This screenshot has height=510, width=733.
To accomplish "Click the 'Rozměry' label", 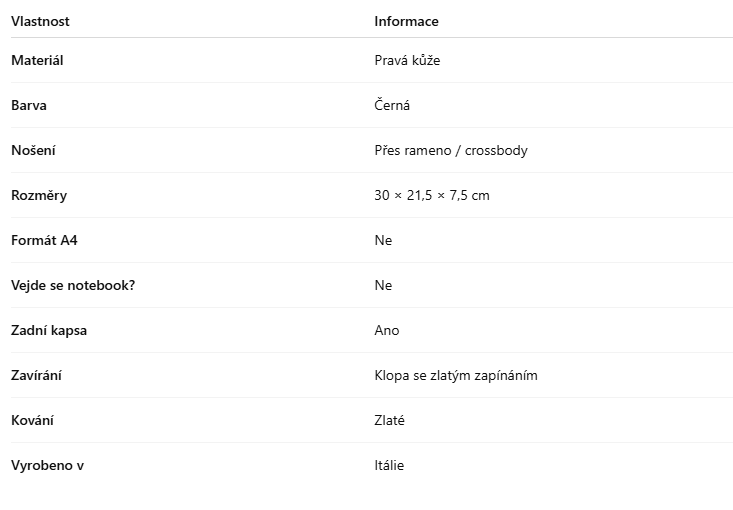I will [39, 195].
